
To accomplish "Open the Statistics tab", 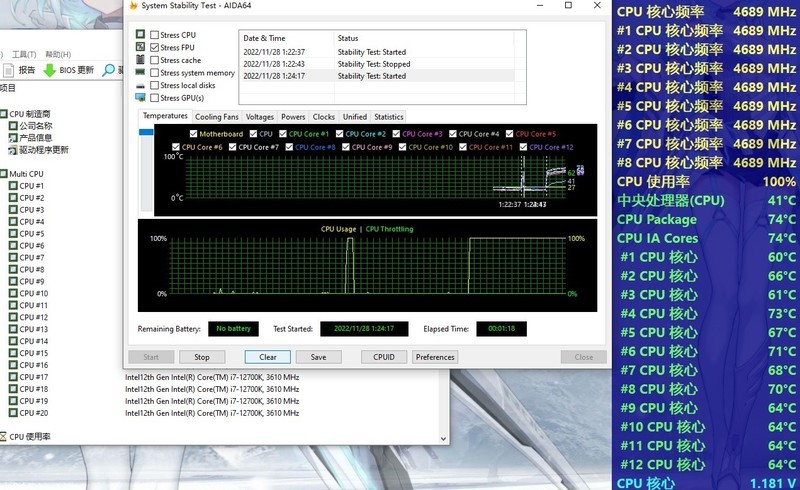I will coord(388,117).
